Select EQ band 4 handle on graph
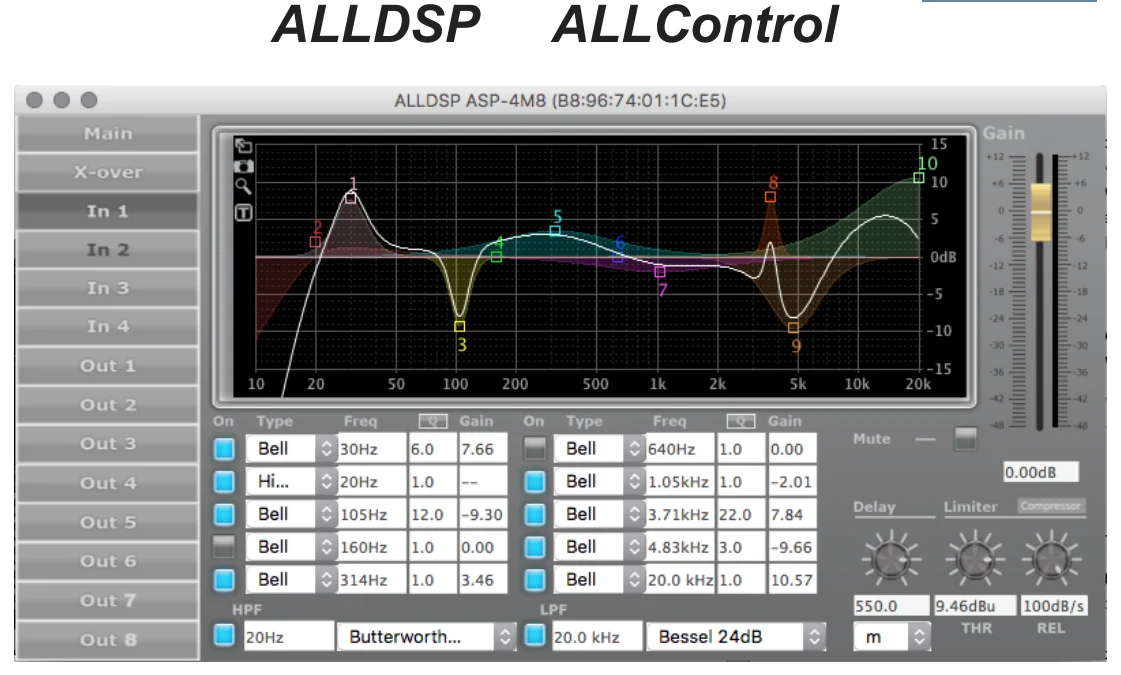 496,257
